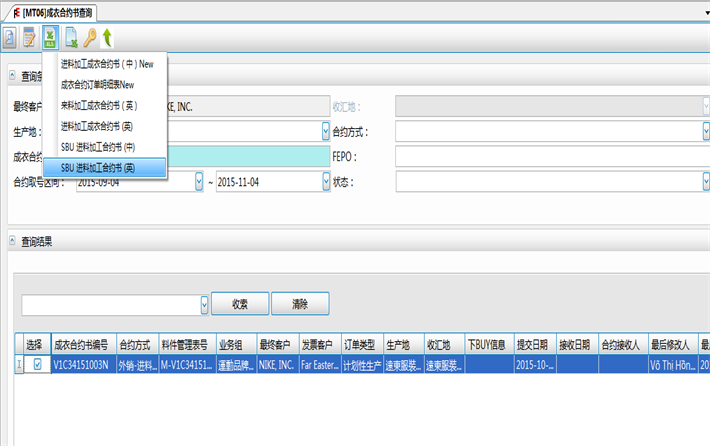Screen dimensions: 710x446
Task: Open the 合约方式 dropdown
Action: 705,132
